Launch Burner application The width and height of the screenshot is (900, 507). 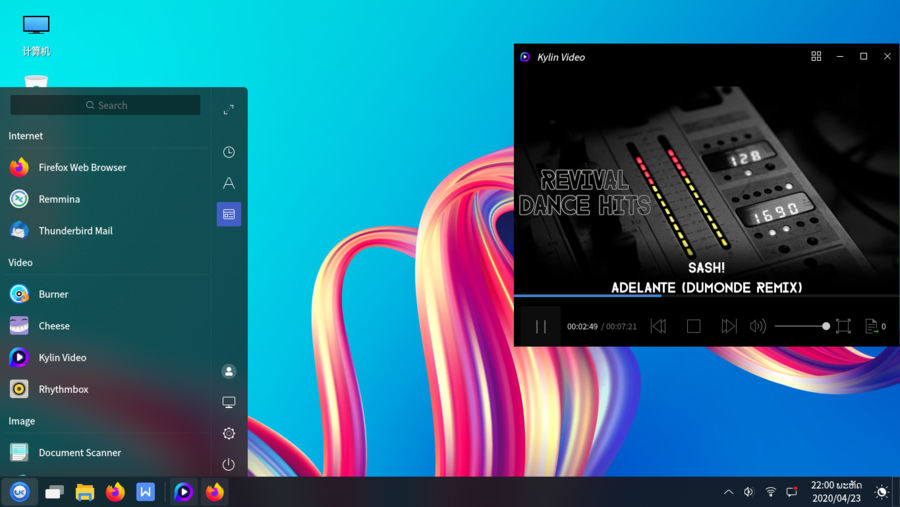tap(107, 294)
